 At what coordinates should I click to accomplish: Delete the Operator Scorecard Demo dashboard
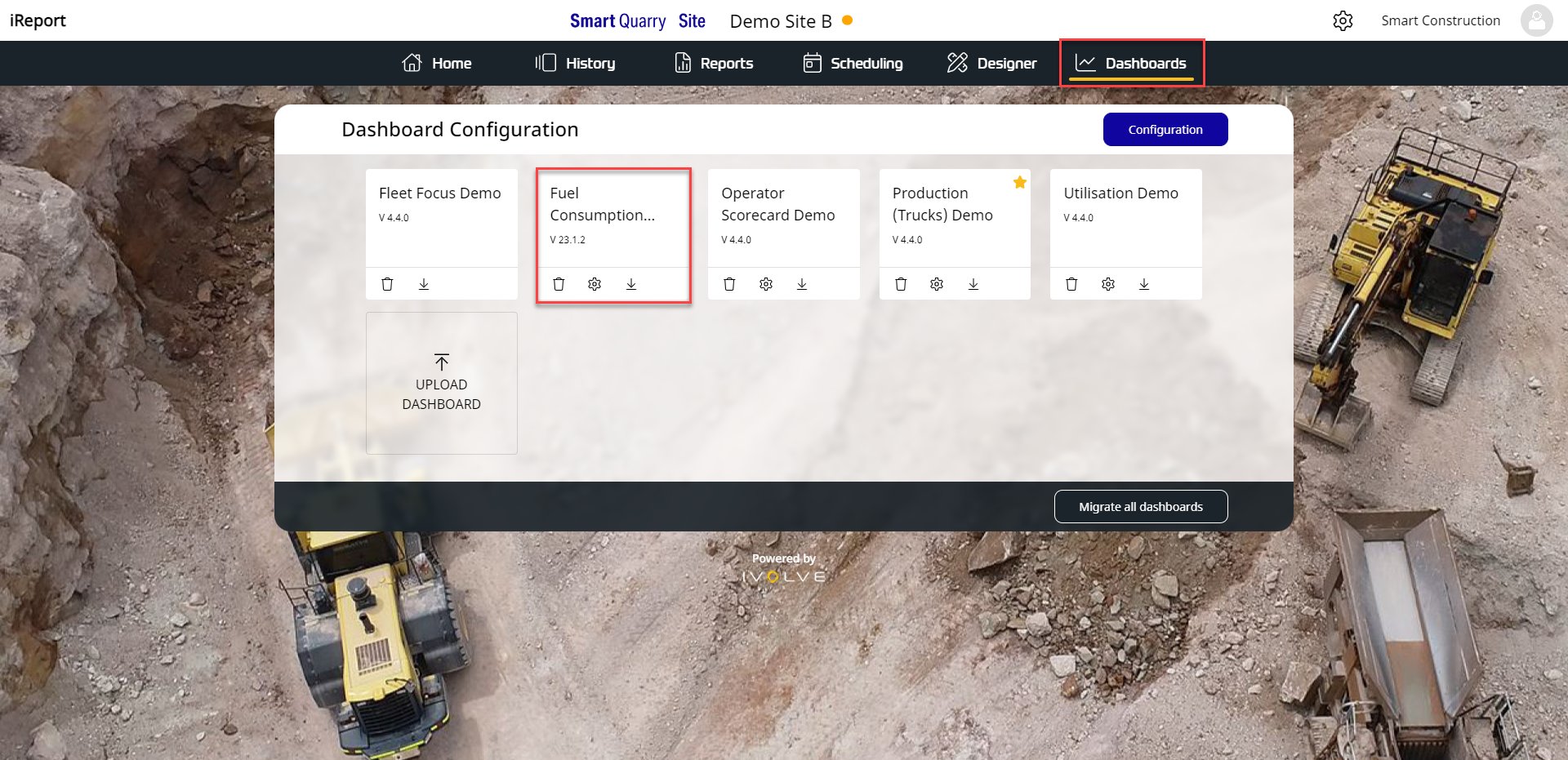(730, 284)
